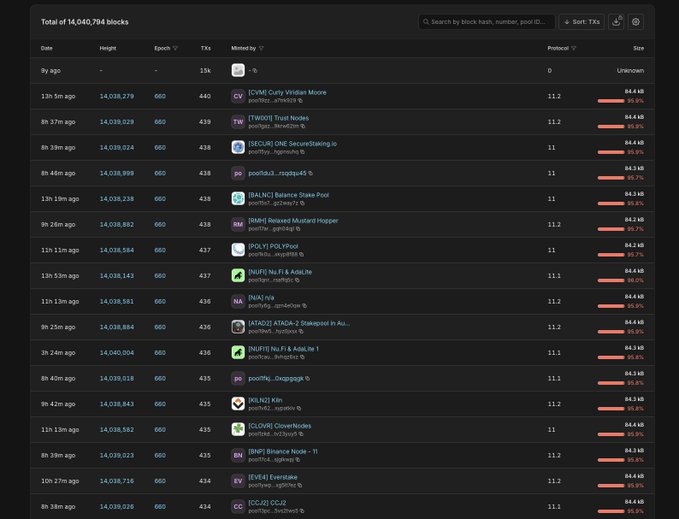Open block height 14,040,004
This screenshot has height=519, width=679.
point(116,352)
